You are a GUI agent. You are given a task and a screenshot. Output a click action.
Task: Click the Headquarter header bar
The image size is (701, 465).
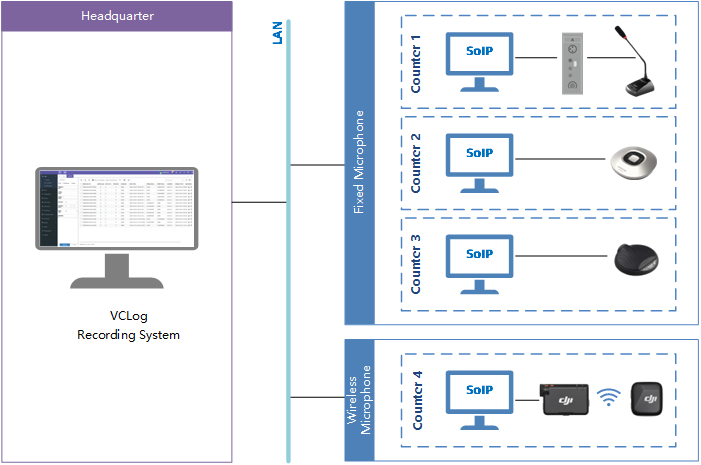point(117,16)
